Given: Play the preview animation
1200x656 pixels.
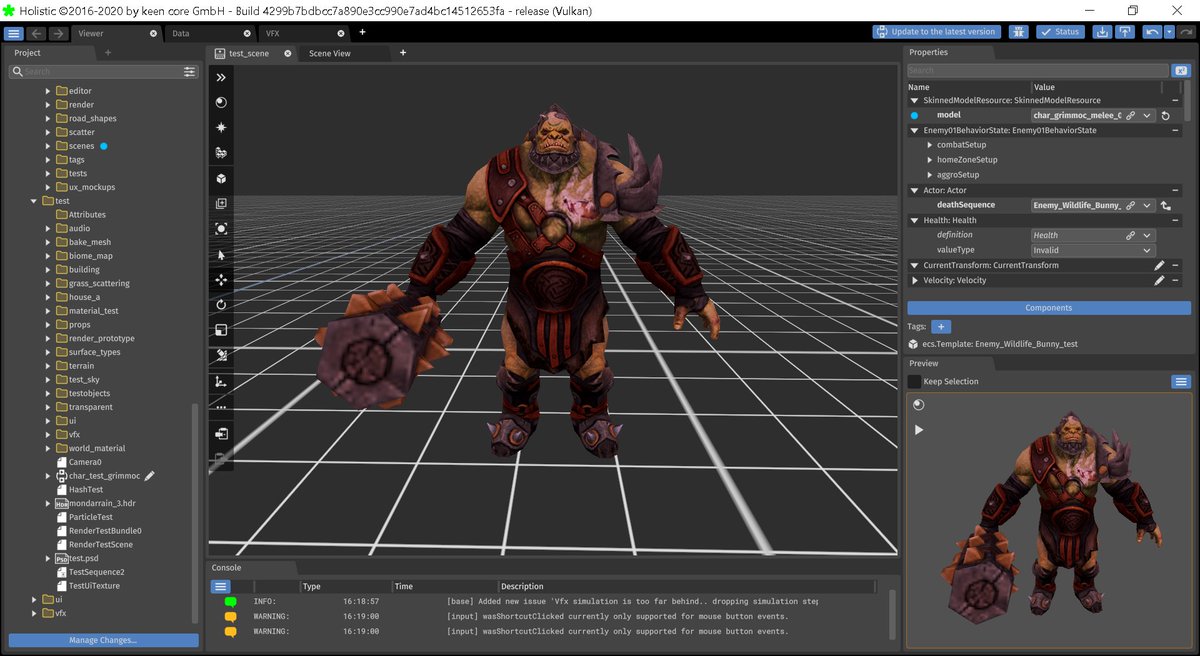Looking at the screenshot, I should coord(919,430).
